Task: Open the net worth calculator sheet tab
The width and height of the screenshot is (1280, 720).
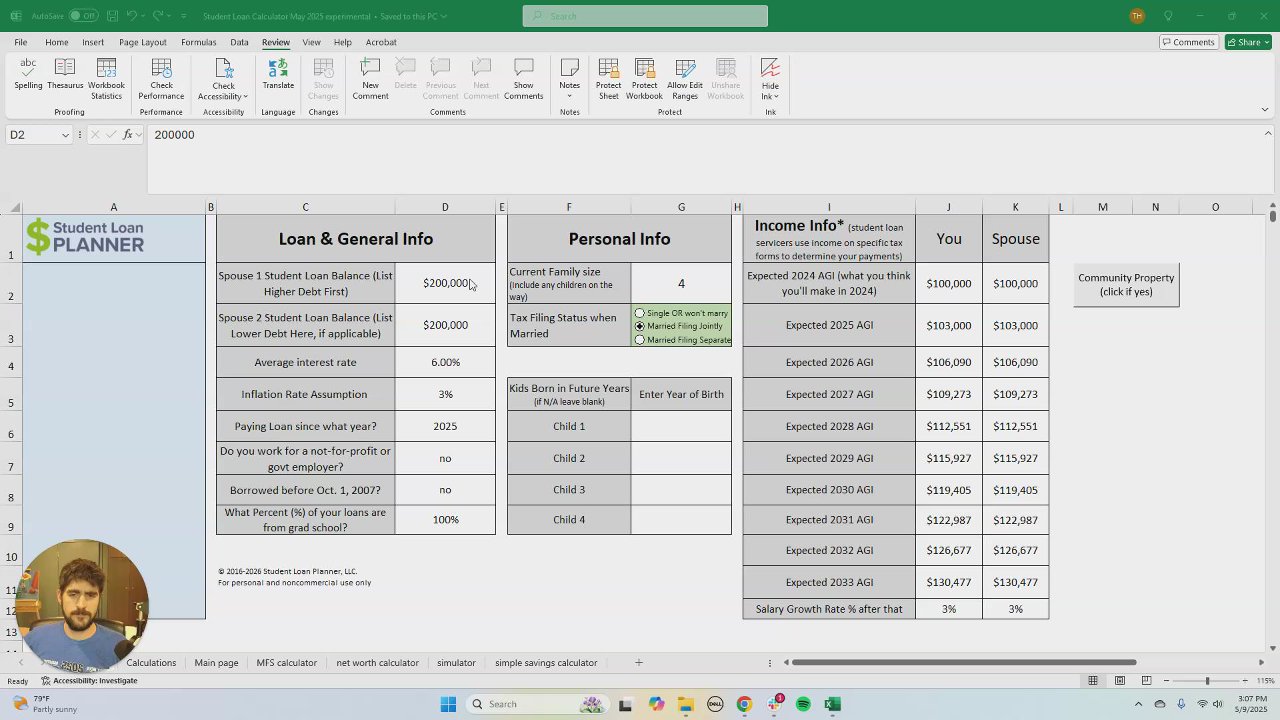Action: tap(377, 662)
